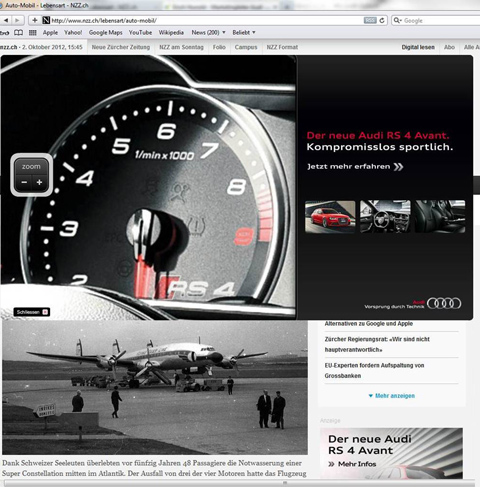Open Alternativen zu Google und Apple headline

369,324
